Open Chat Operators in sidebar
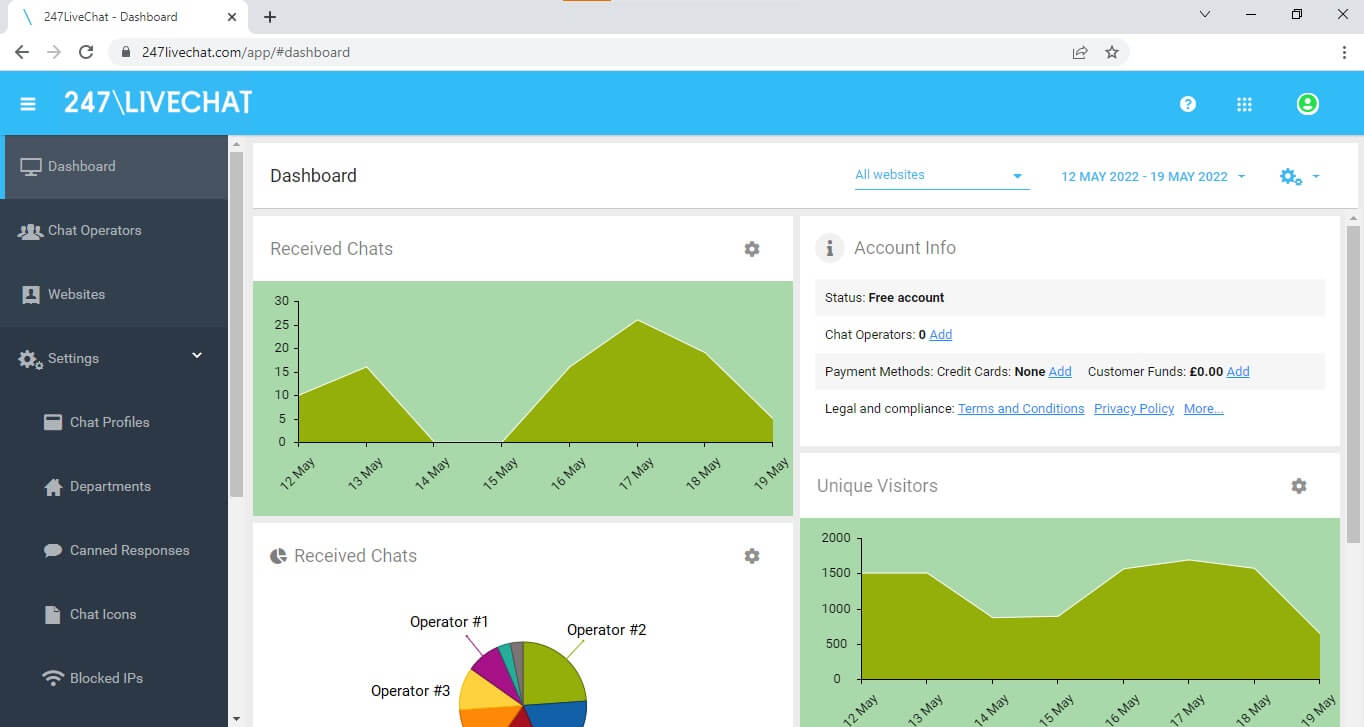Screen dimensions: 1364x727 (x=114, y=231)
